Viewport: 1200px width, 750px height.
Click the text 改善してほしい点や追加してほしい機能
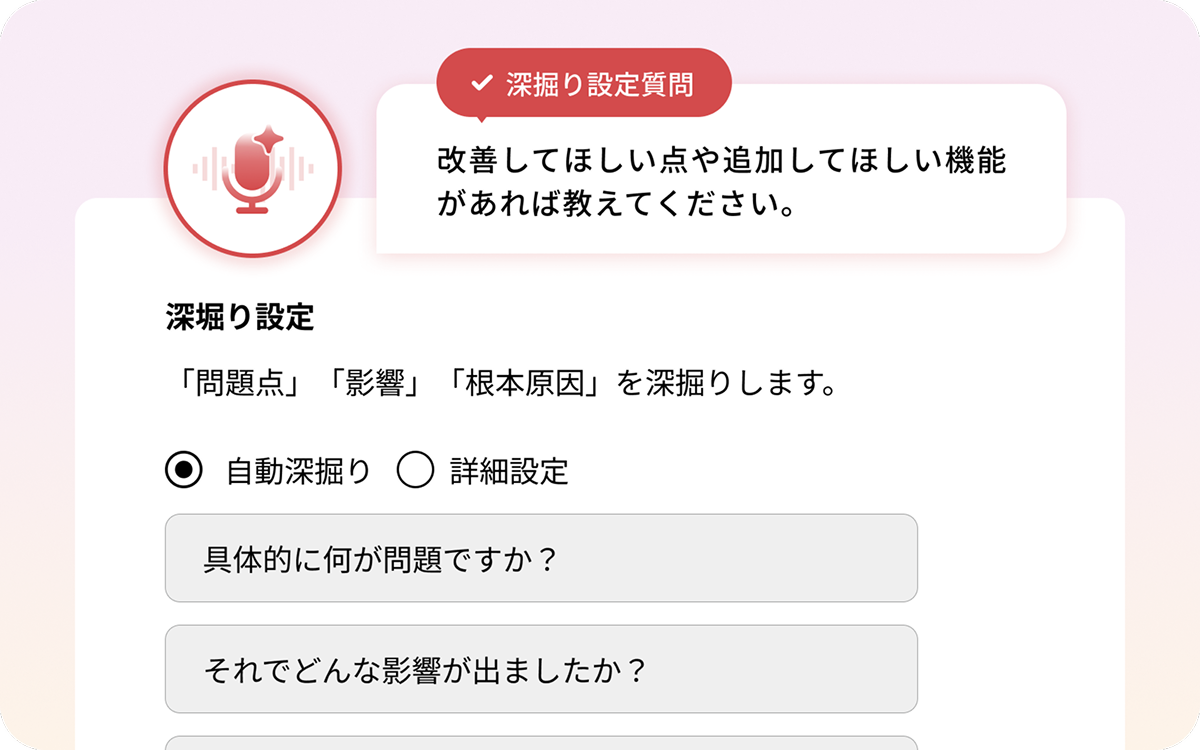point(722,158)
